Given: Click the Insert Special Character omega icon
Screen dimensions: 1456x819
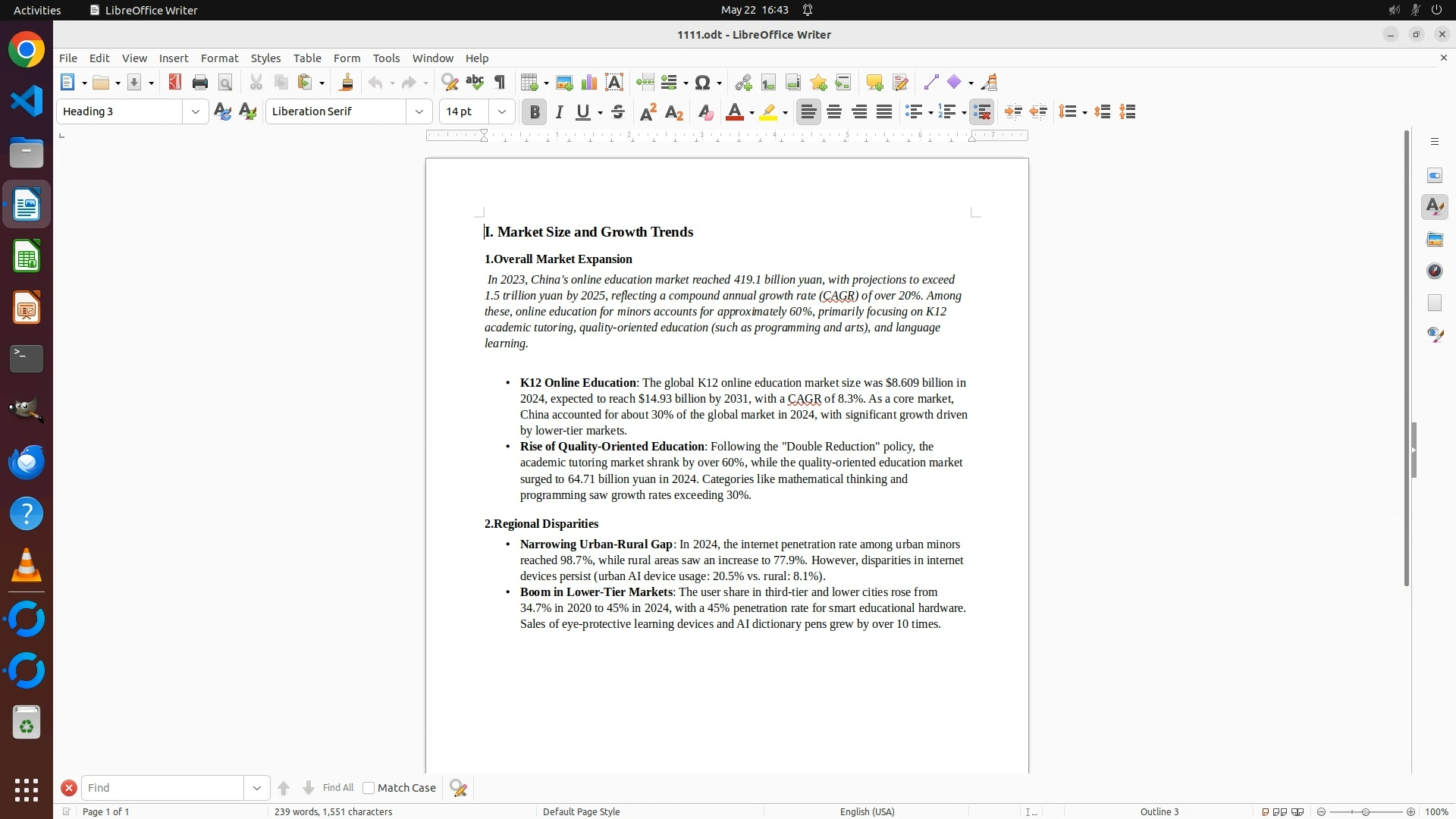Looking at the screenshot, I should (x=702, y=83).
